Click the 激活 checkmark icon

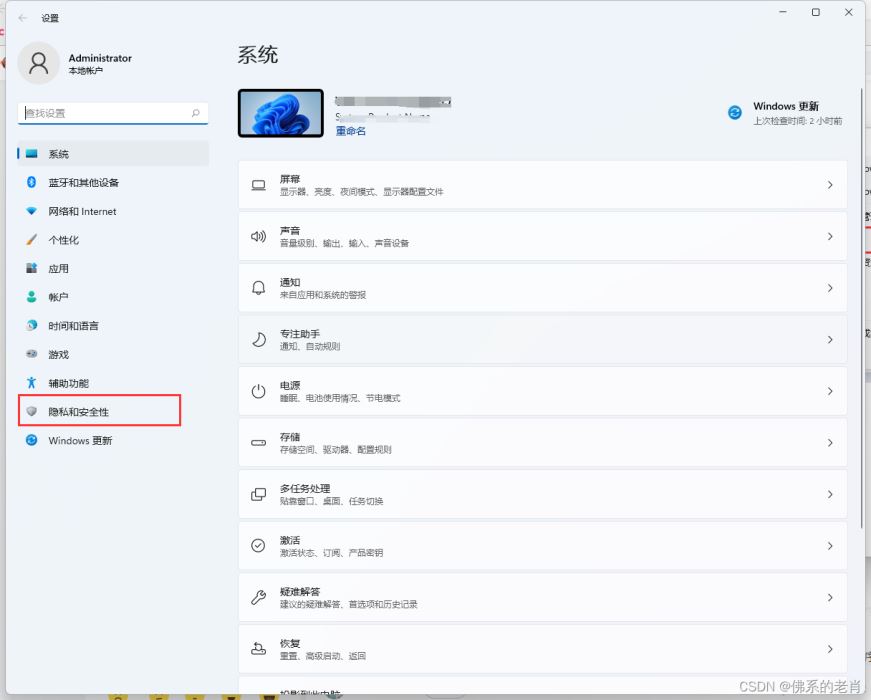(258, 546)
